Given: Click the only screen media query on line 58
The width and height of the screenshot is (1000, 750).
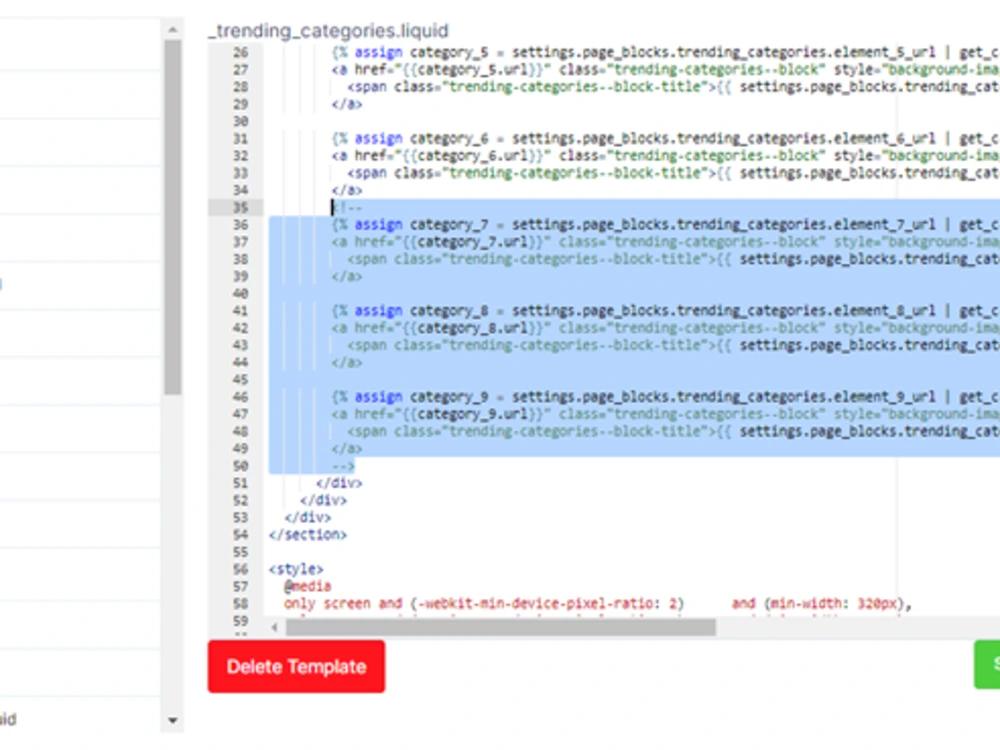Looking at the screenshot, I should coord(598,603).
